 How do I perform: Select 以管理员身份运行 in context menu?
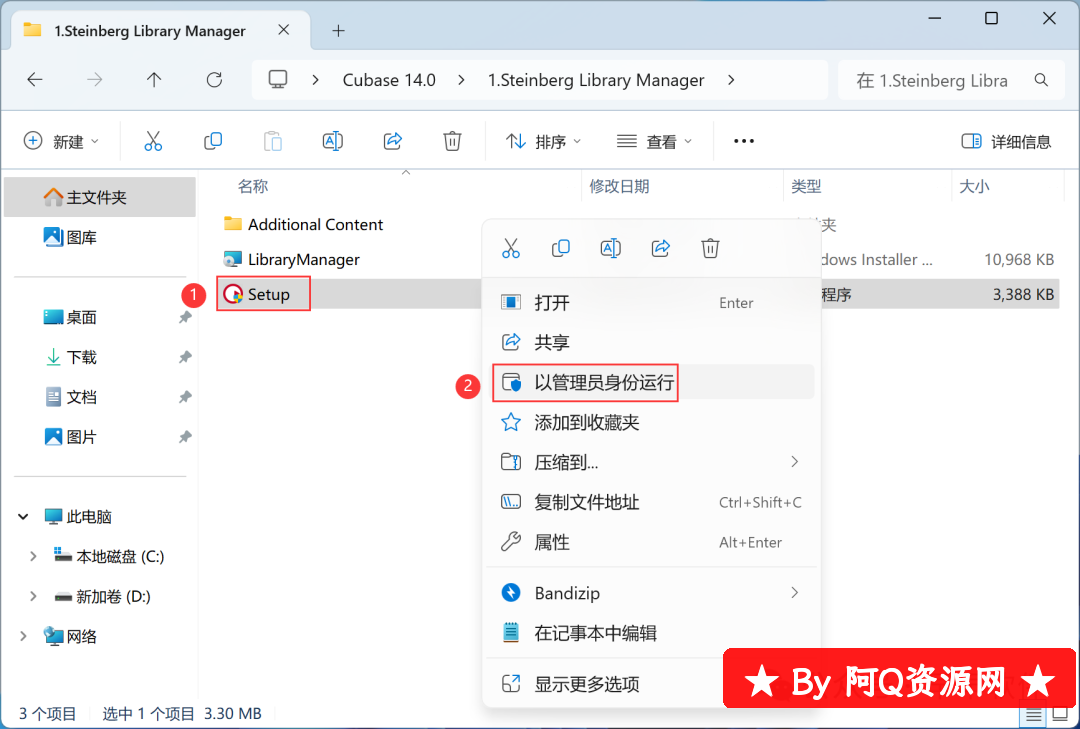coord(653,382)
